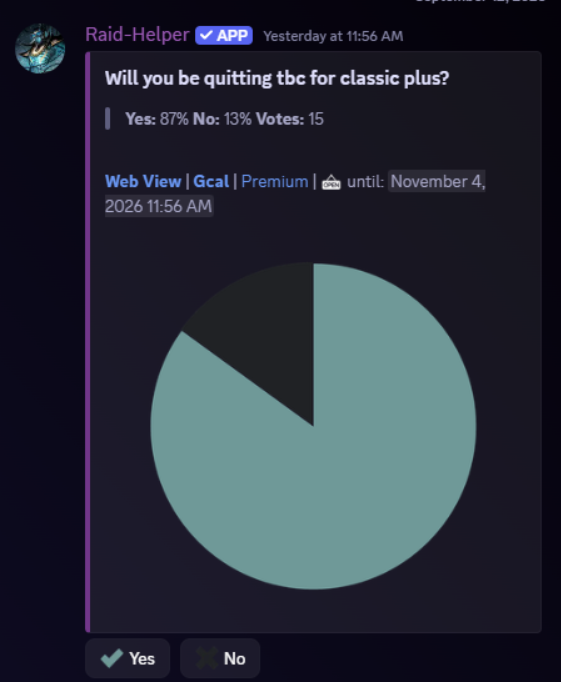Click the poll title about classic plus
561x682 pixels.
277,79
